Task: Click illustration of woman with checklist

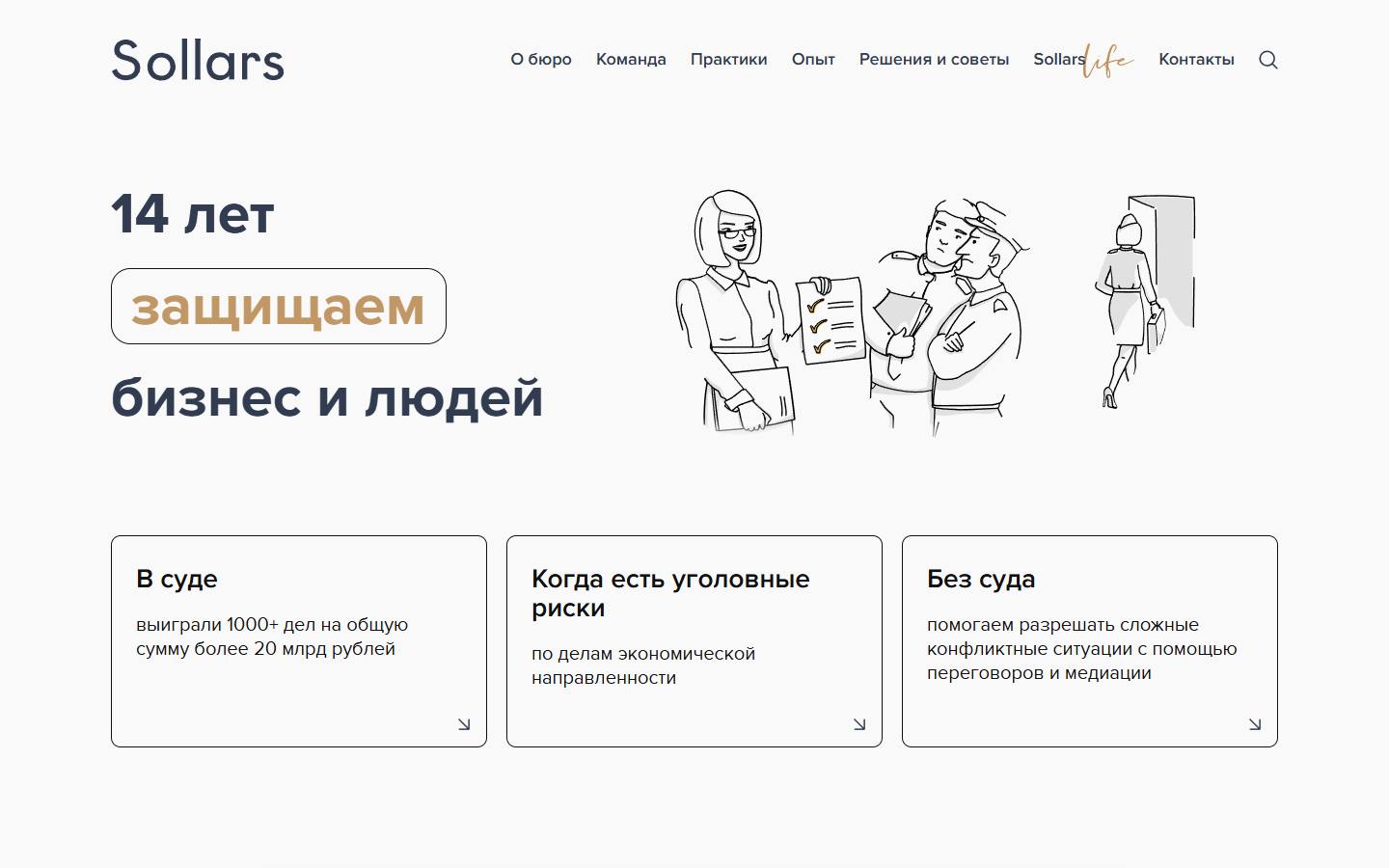Action: 769,312
